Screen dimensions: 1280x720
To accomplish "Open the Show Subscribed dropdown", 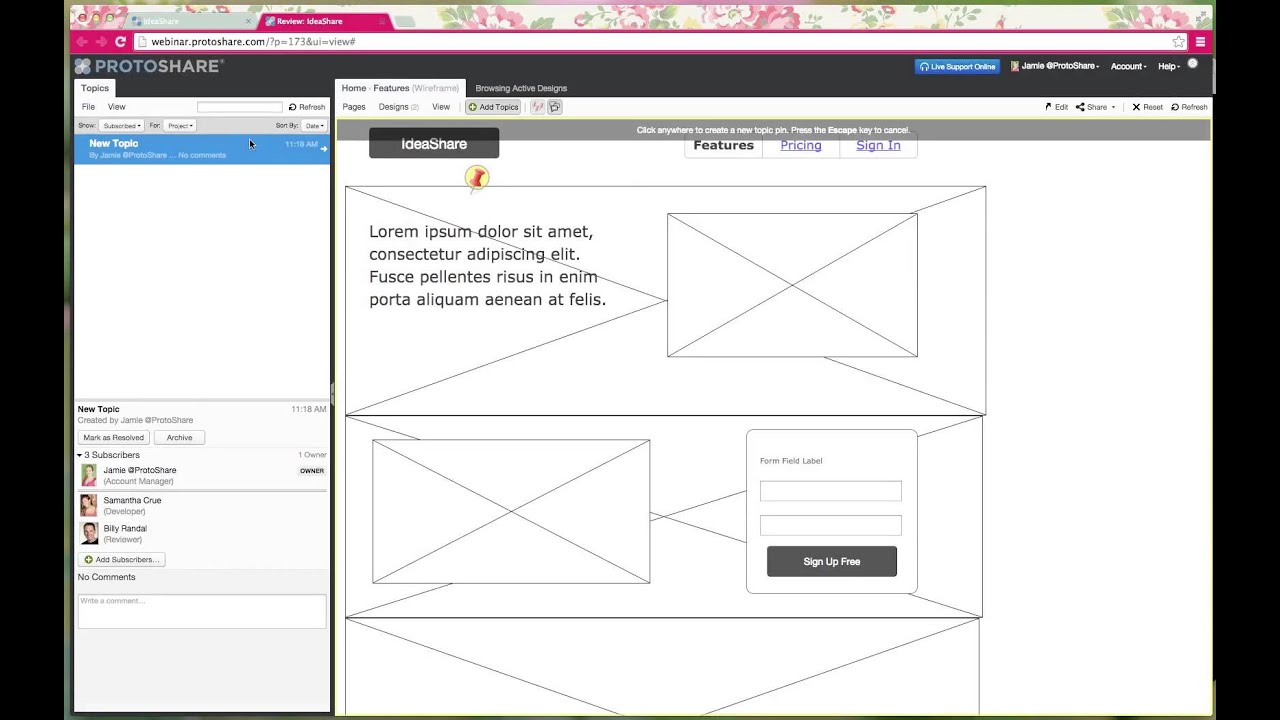I will point(120,126).
